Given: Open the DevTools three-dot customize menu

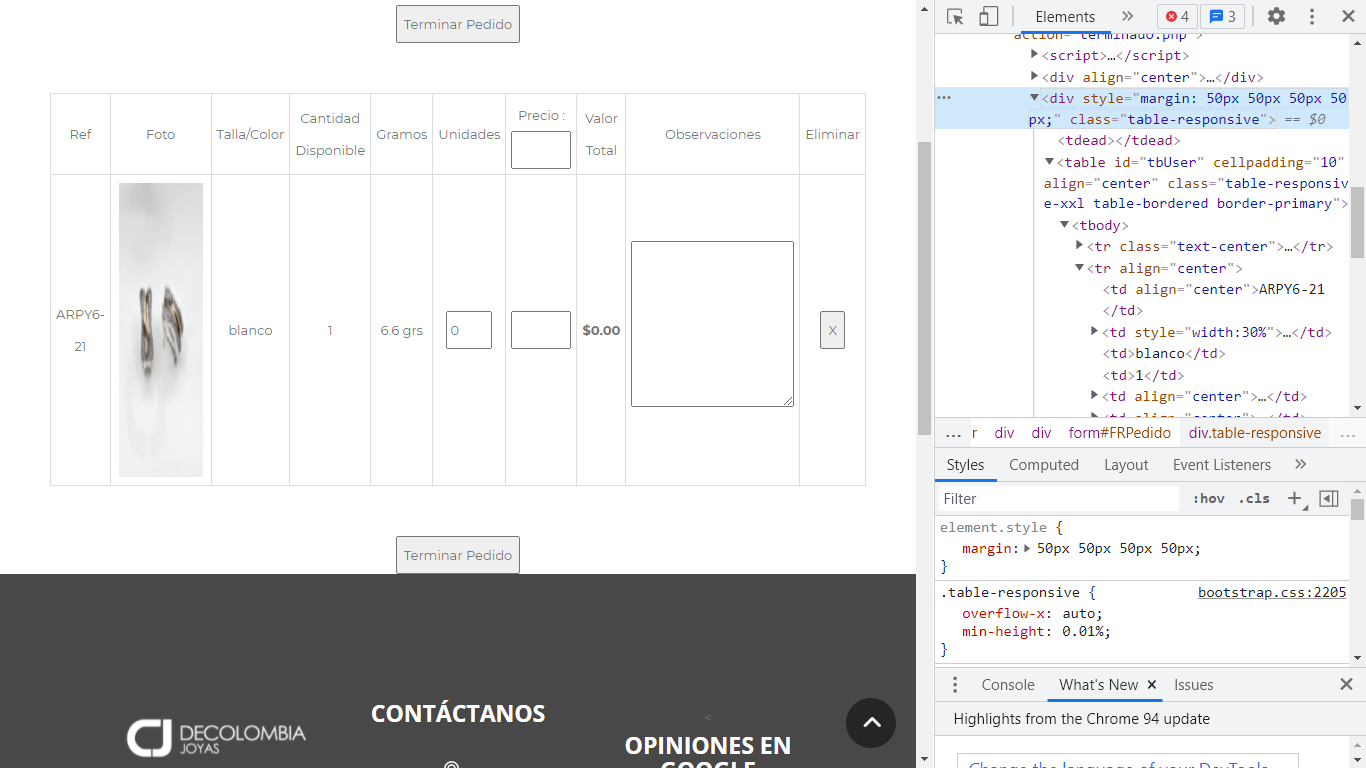Looking at the screenshot, I should [x=1312, y=16].
